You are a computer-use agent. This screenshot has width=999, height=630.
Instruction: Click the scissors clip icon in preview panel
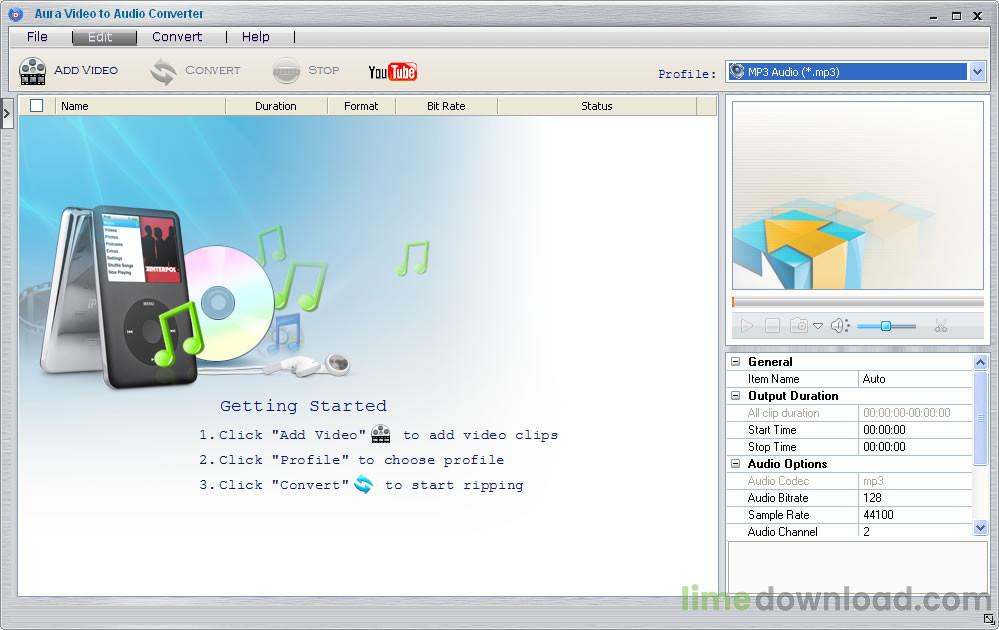pos(942,325)
